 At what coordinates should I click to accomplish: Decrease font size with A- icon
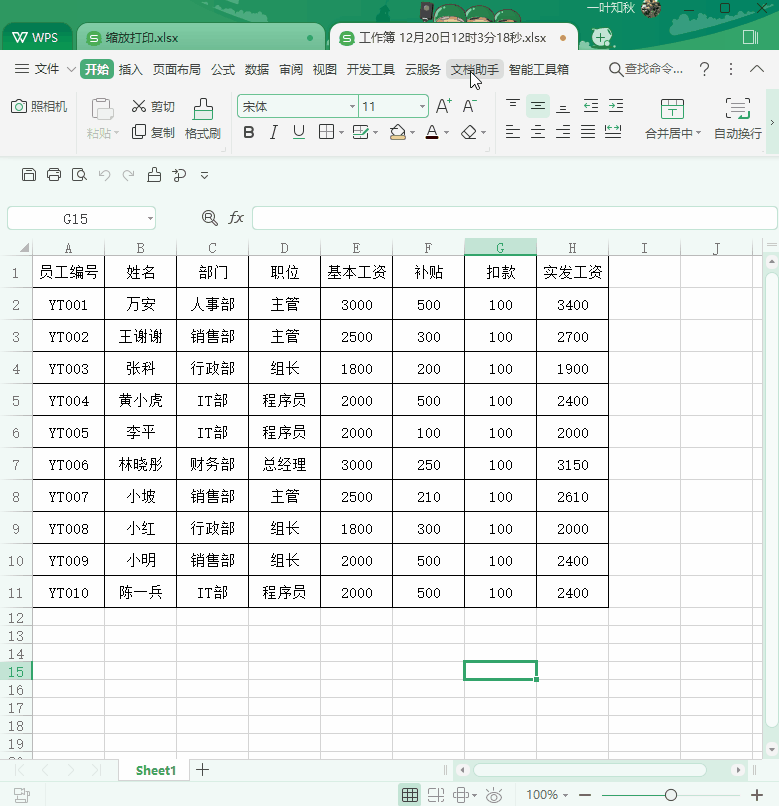click(469, 106)
